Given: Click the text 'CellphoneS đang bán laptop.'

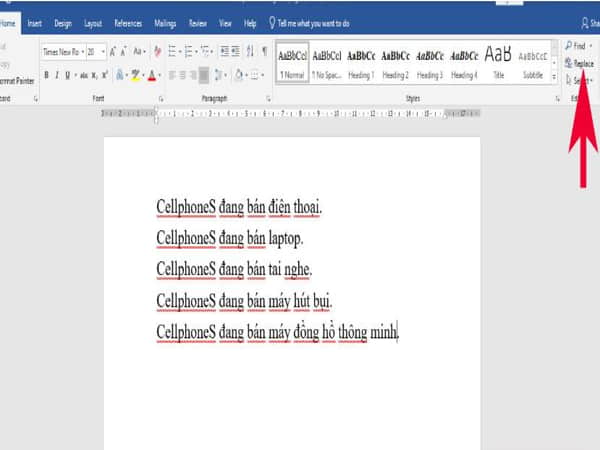Looking at the screenshot, I should click(x=230, y=238).
